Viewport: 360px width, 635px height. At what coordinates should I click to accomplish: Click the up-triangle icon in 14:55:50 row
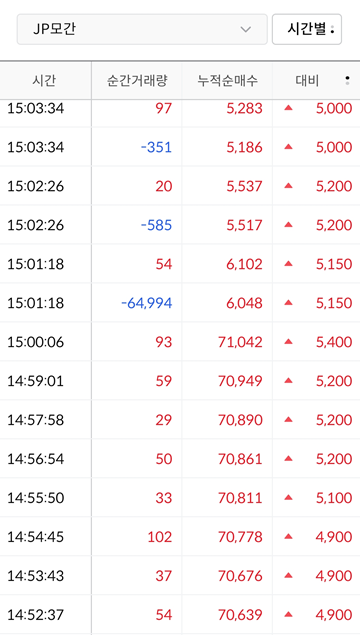288,497
